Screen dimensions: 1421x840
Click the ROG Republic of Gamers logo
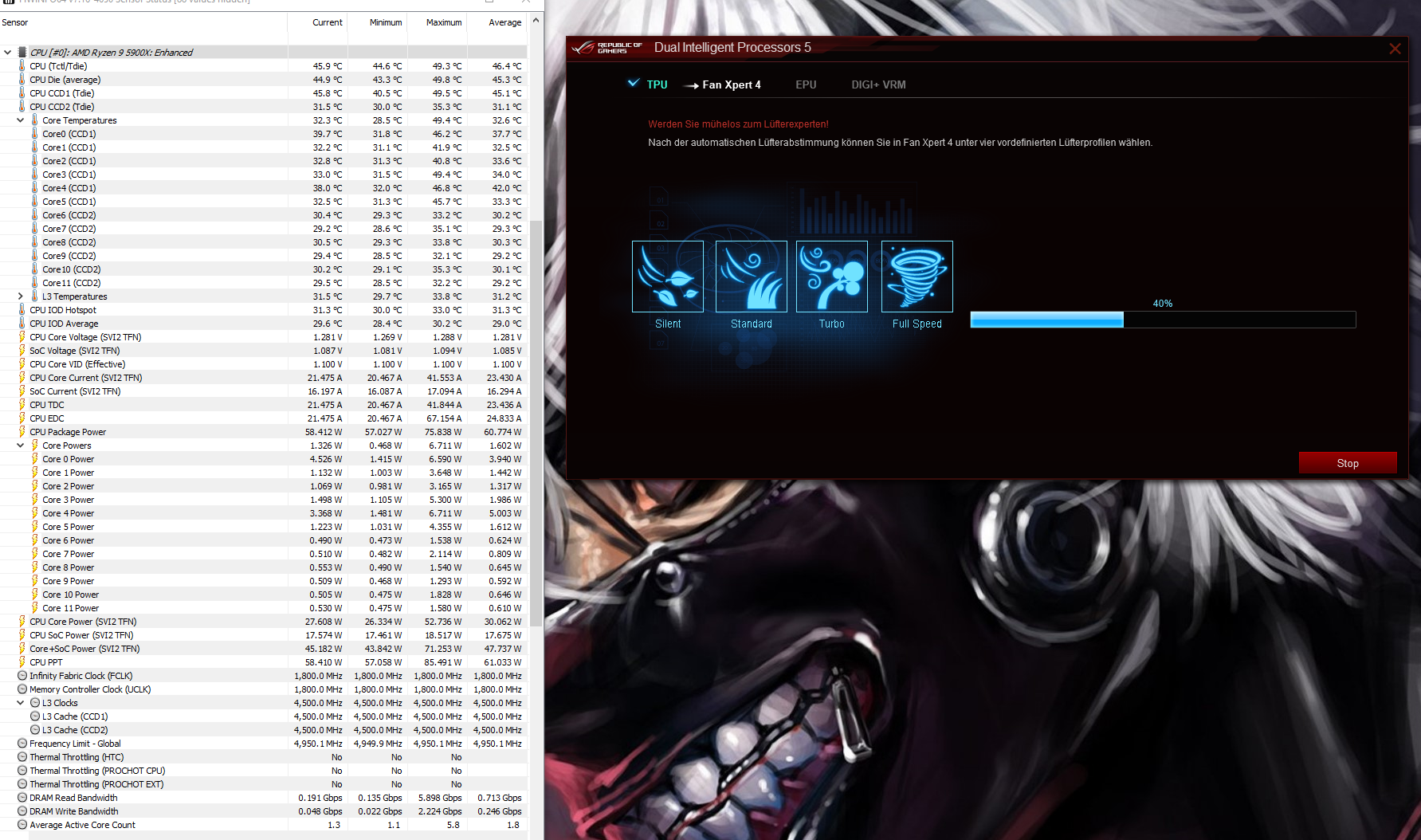607,48
